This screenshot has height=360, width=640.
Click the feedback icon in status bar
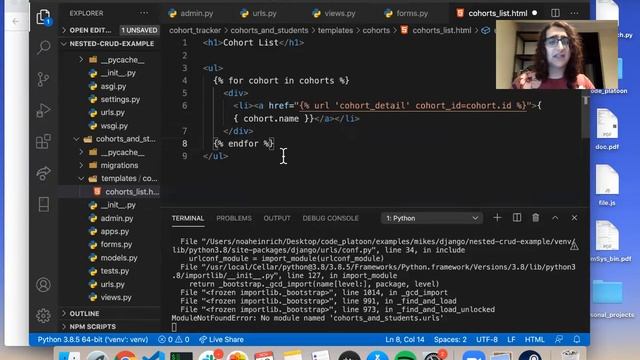click(559, 339)
